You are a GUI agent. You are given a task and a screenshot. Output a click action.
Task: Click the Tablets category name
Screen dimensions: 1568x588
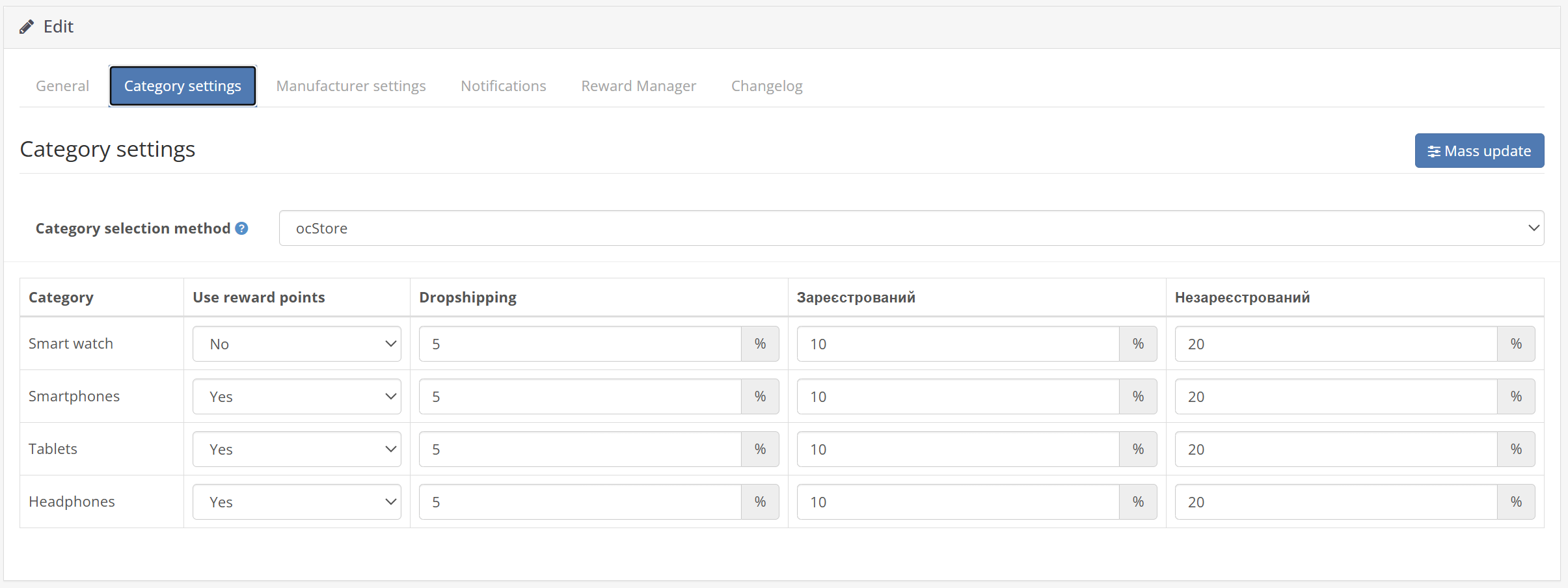click(53, 449)
